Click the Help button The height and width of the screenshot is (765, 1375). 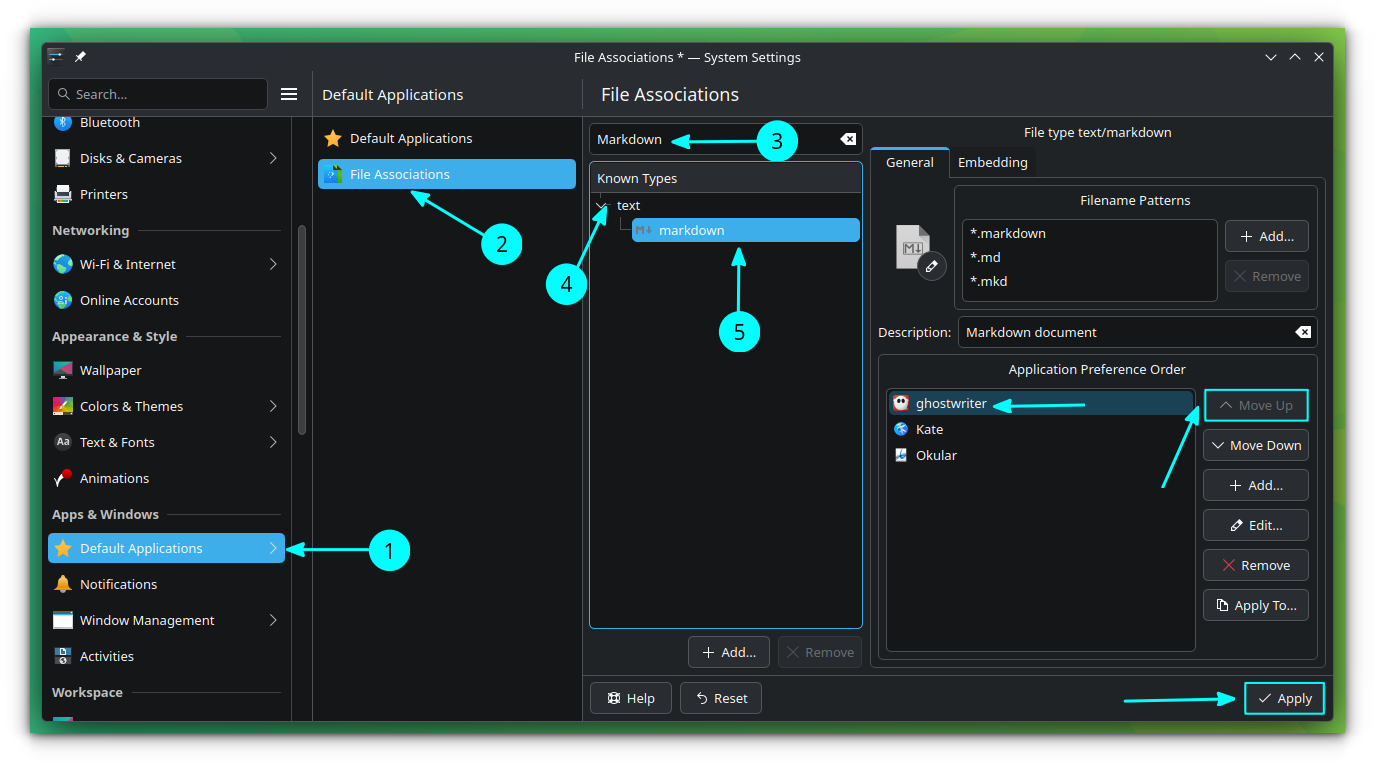(x=630, y=698)
